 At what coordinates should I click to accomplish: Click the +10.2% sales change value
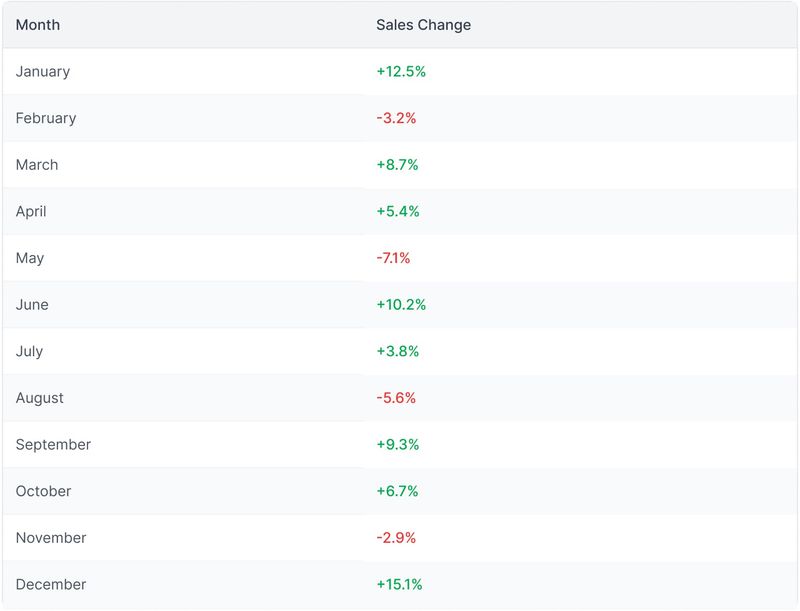click(401, 305)
